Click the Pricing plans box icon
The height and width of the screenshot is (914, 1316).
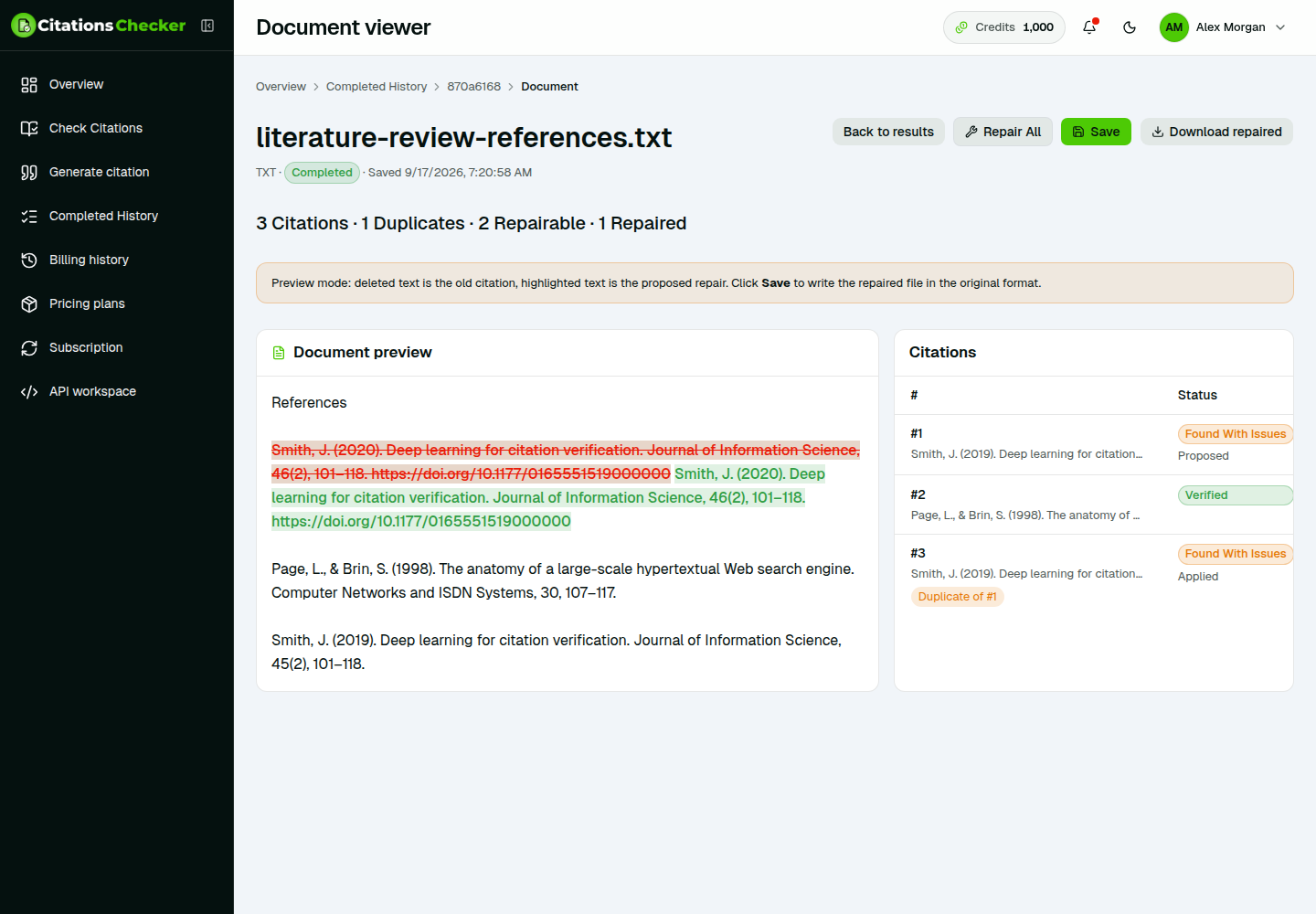[29, 303]
